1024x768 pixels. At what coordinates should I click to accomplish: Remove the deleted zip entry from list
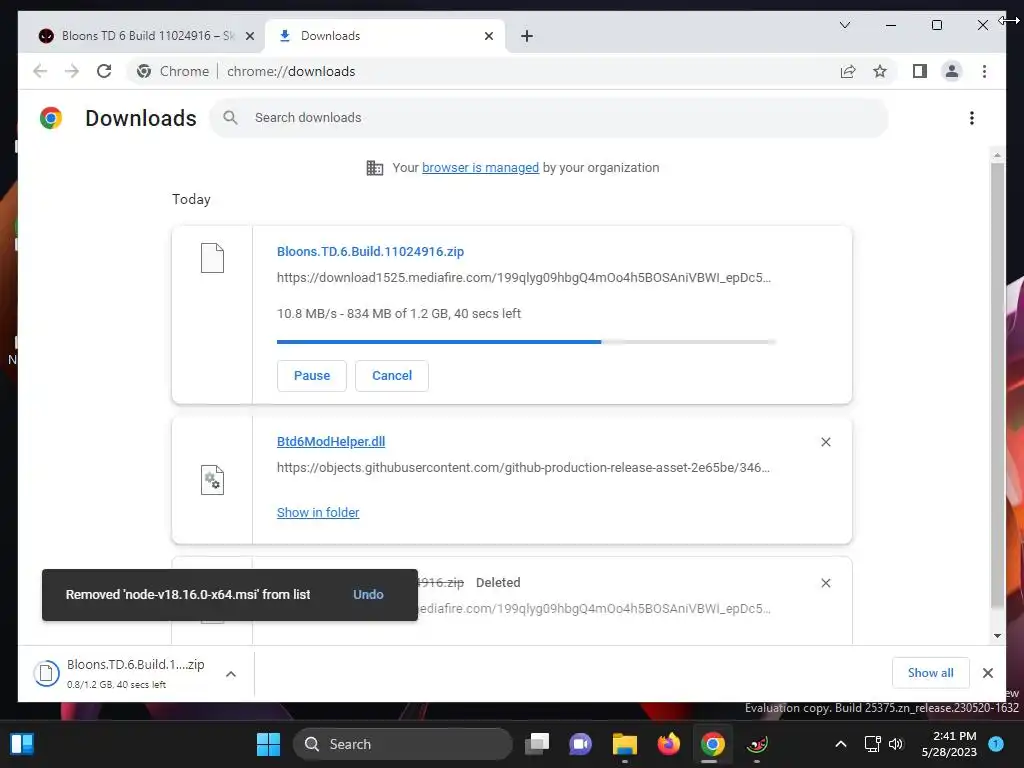pyautogui.click(x=825, y=583)
